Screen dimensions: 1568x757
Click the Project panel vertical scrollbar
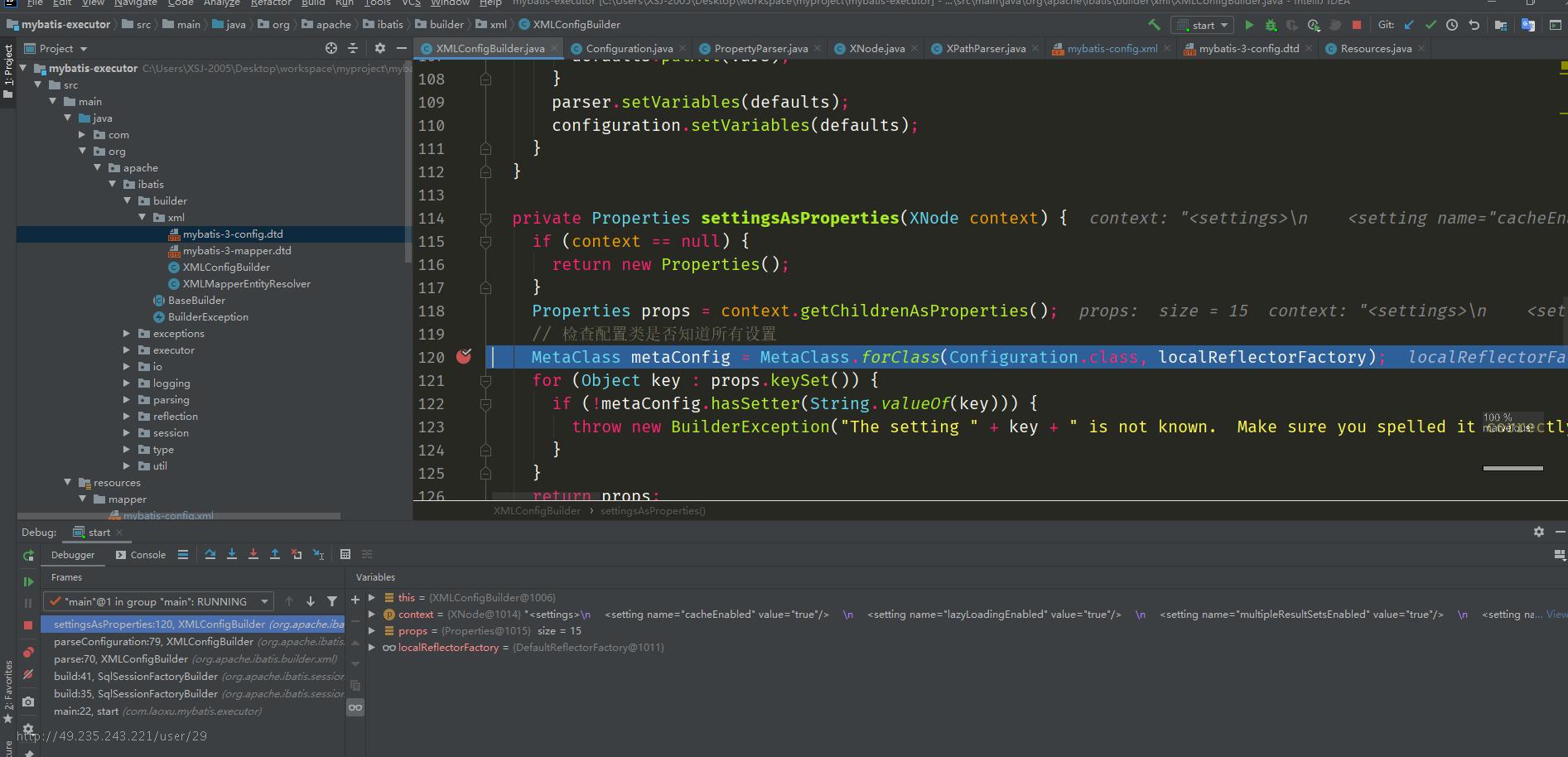(408, 162)
